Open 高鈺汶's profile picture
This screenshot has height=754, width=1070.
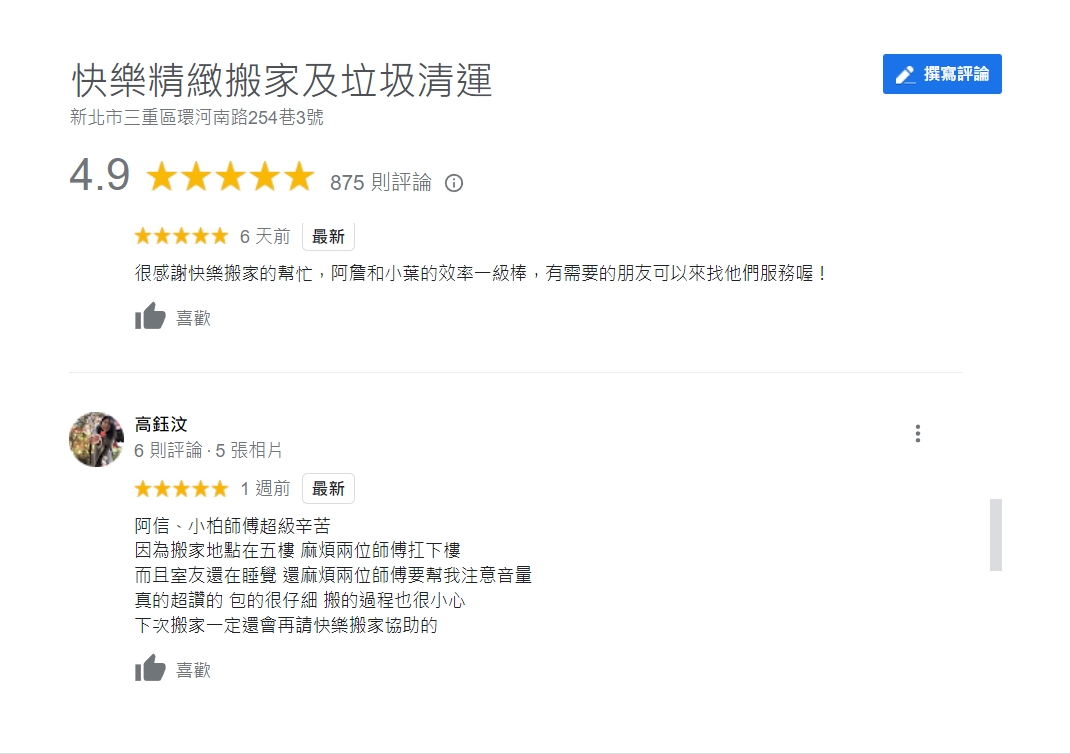96,439
